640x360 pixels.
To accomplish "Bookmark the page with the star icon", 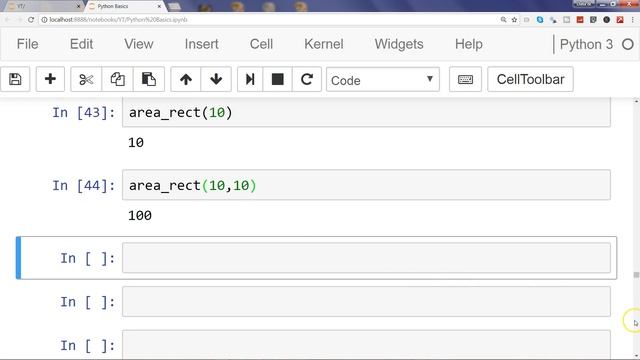I will coord(514,20).
